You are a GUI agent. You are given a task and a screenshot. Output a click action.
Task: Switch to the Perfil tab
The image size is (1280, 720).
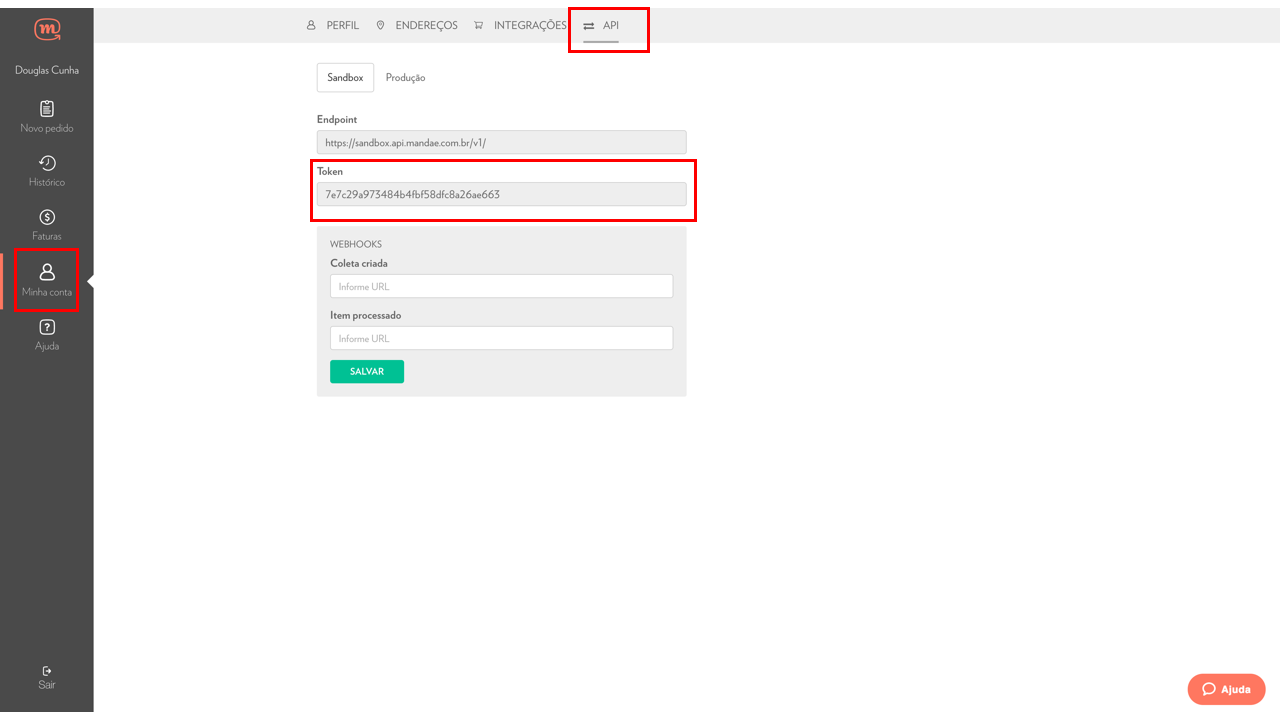tap(333, 26)
